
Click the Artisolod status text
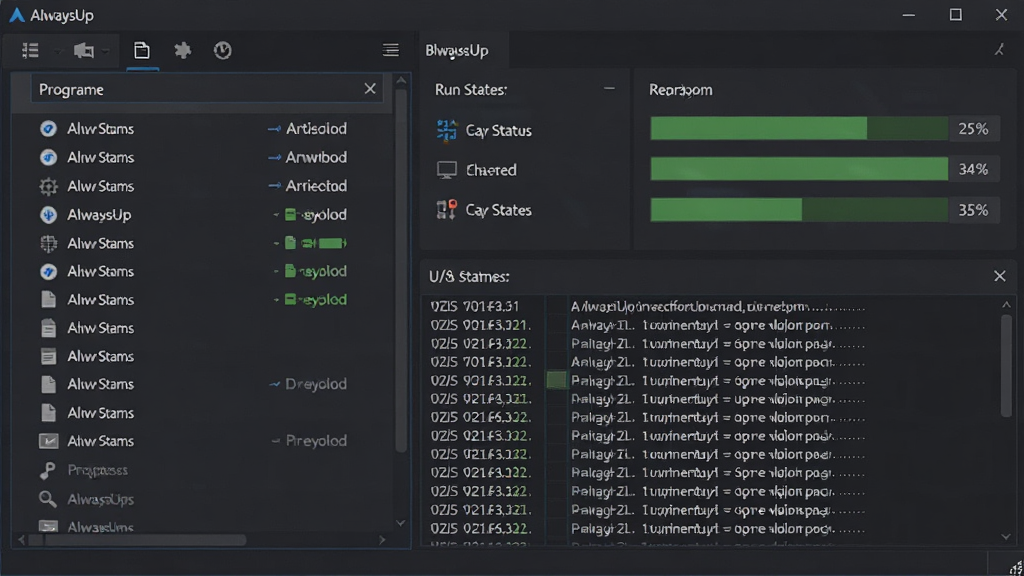coord(316,129)
